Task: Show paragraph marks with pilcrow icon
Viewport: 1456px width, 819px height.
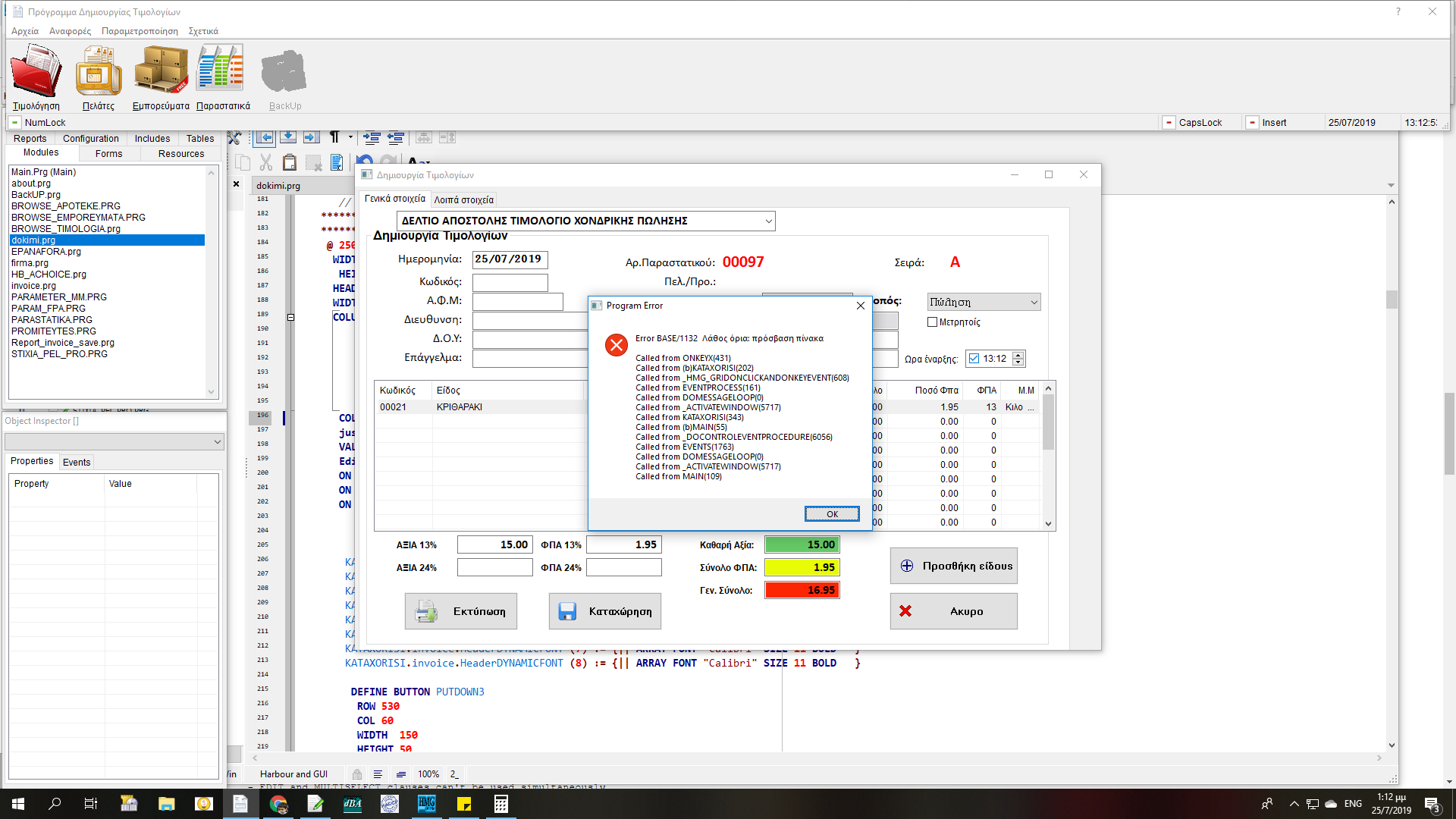Action: coord(334,137)
